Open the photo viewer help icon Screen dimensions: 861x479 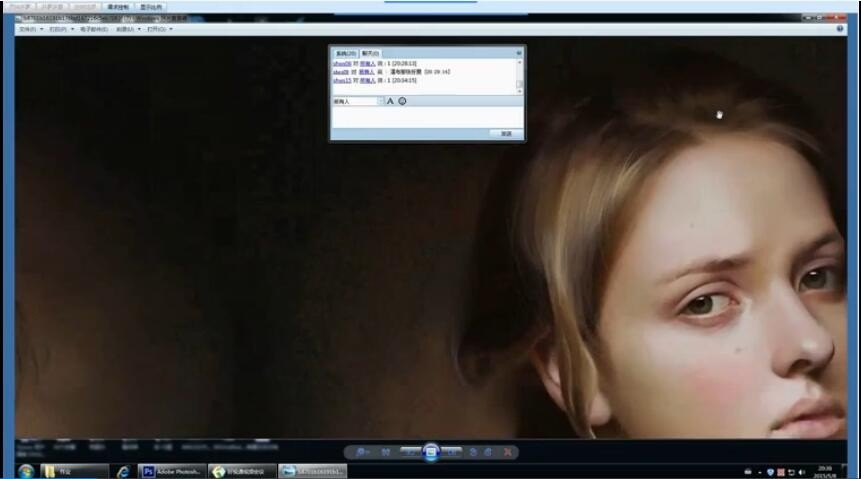(840, 29)
